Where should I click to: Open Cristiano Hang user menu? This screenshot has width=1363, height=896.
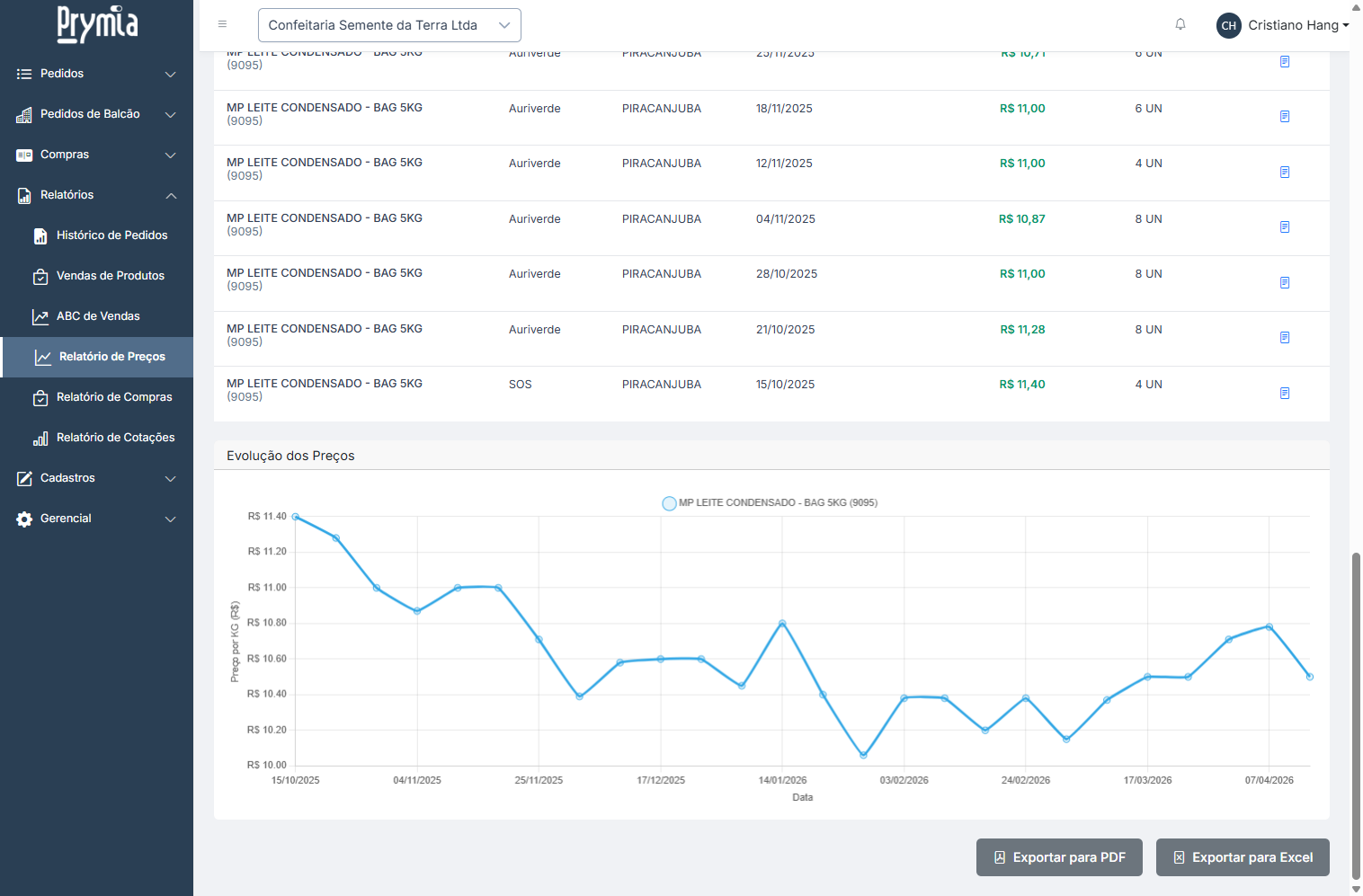click(1297, 25)
